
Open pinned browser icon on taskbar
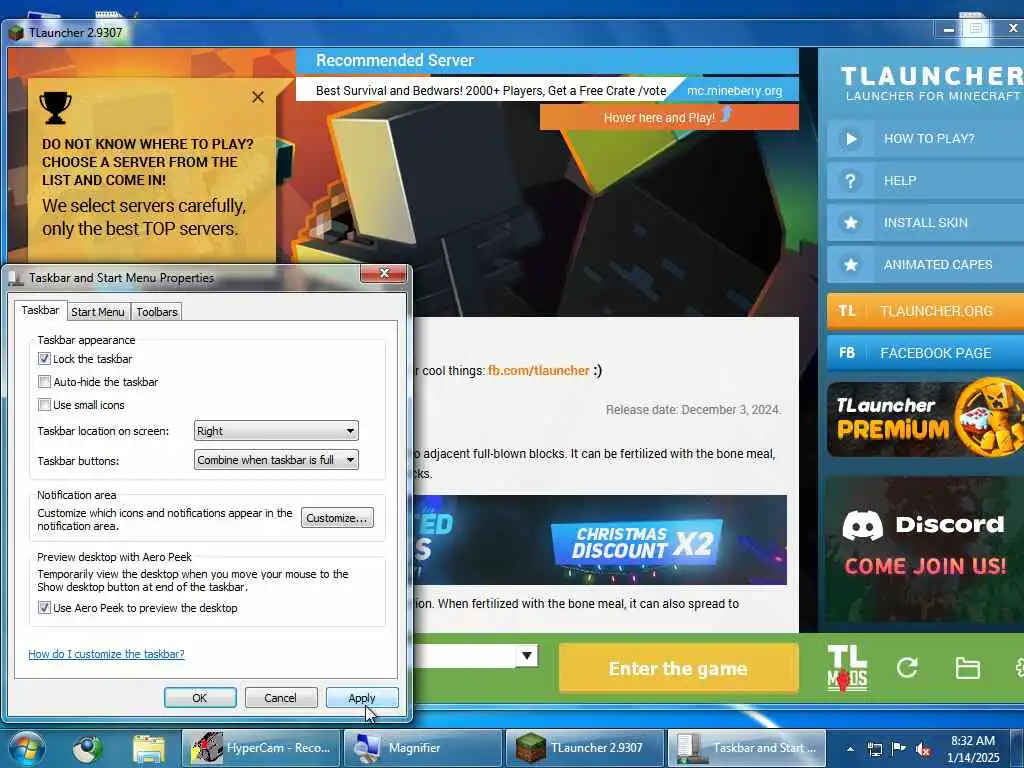point(88,748)
